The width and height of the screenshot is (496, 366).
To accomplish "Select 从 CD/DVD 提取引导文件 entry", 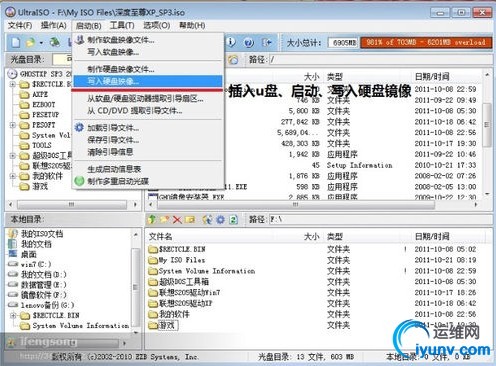I will [x=148, y=111].
